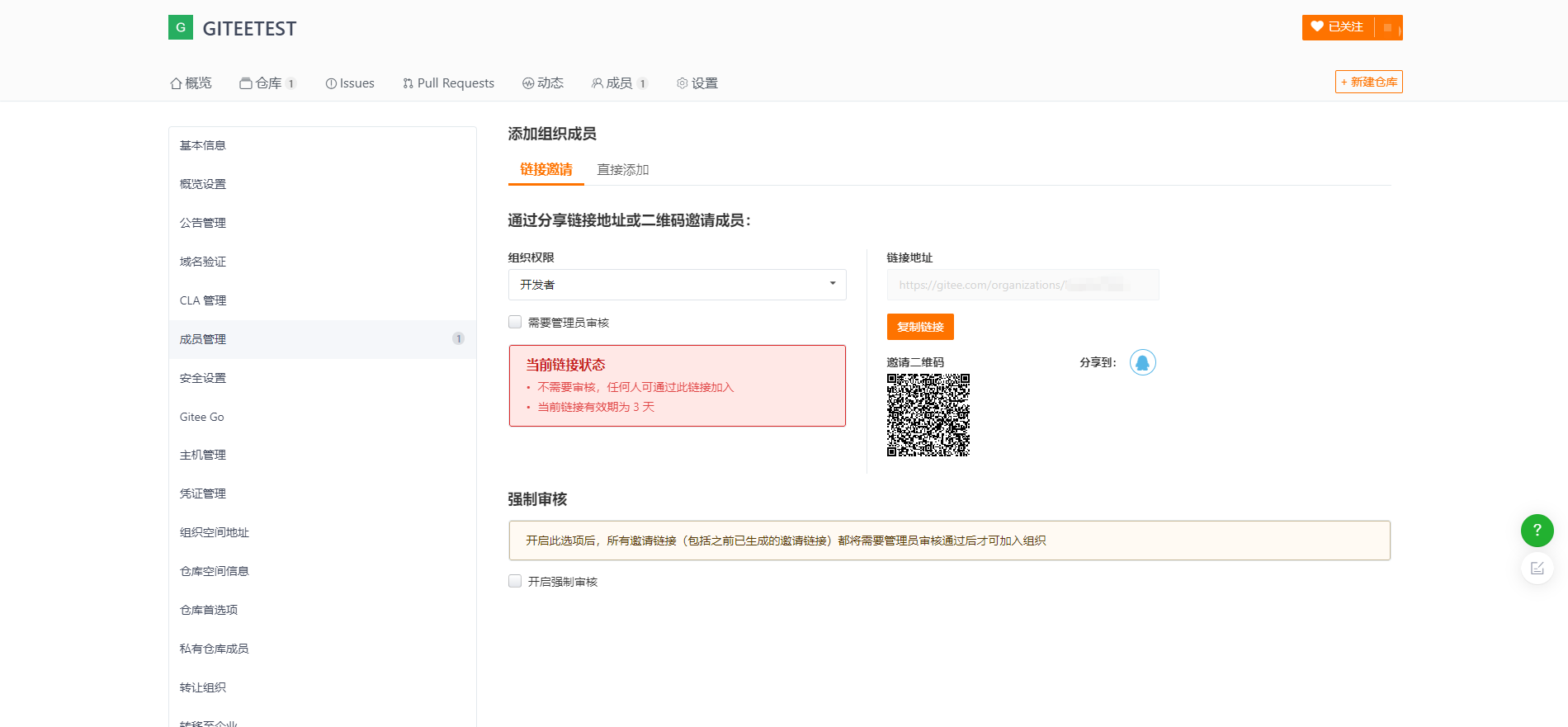
Task: Click the GITEETEST organization name
Action: (249, 29)
